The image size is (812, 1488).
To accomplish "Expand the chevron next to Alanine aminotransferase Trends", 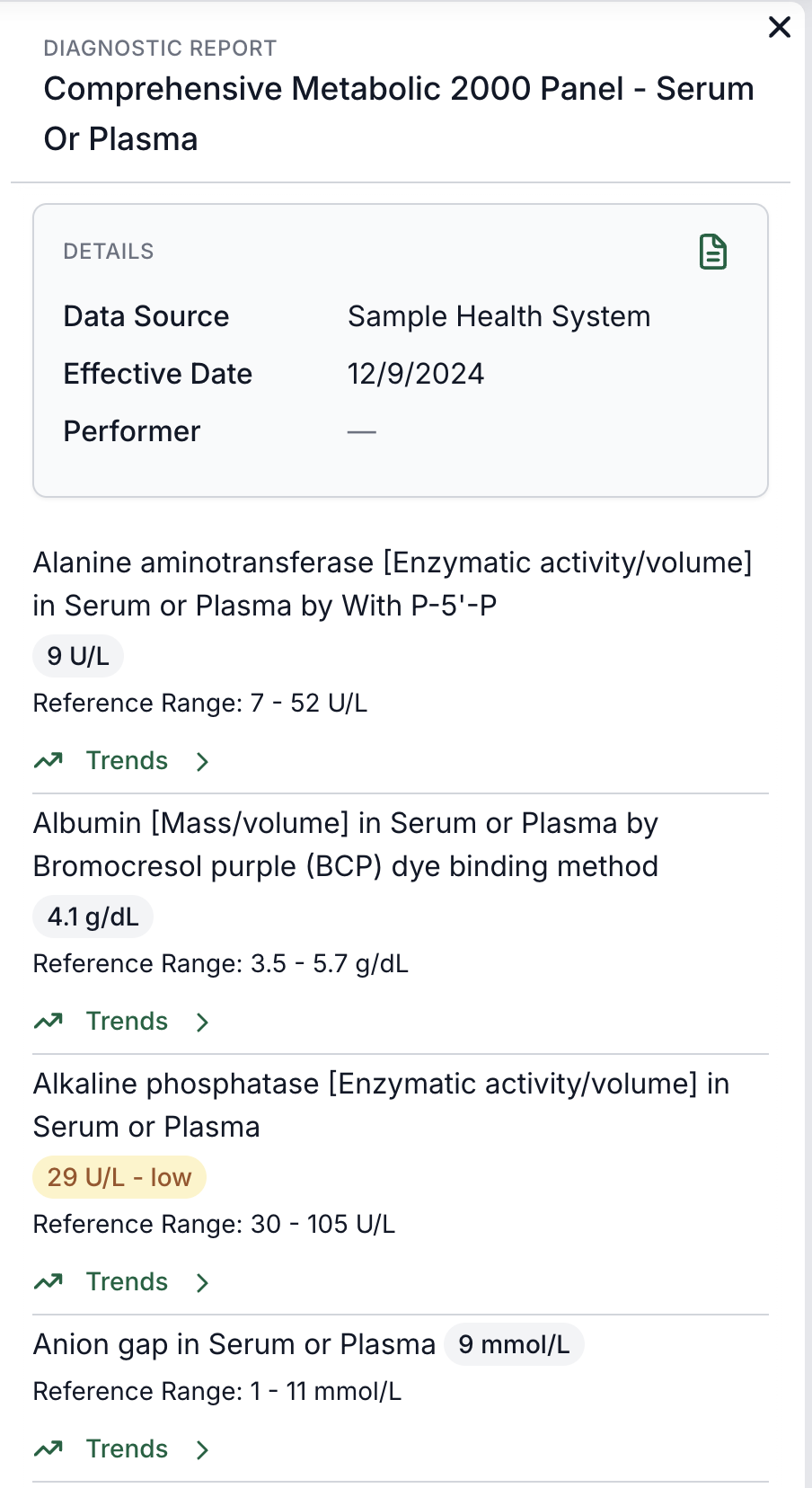I will coord(203,761).
